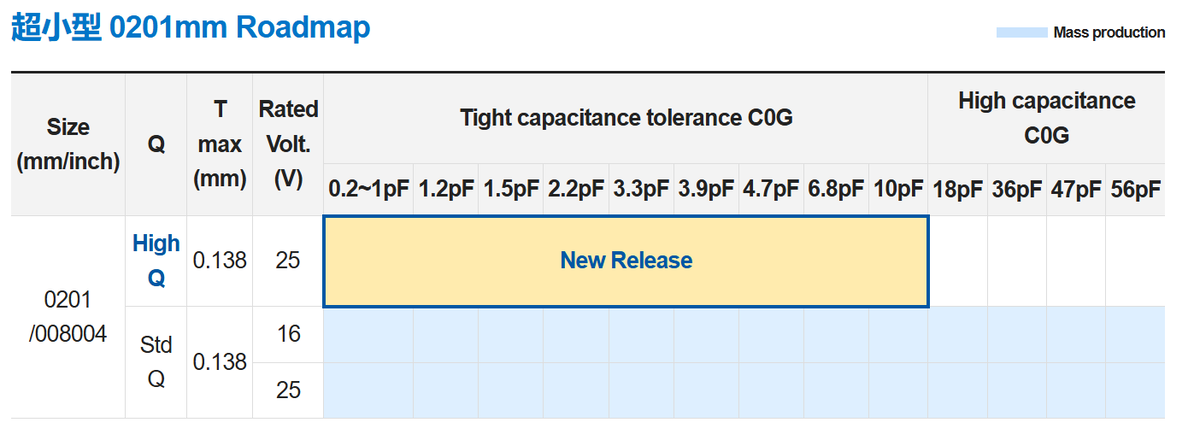
Task: Click the New Release highlighted block
Action: coord(626,261)
